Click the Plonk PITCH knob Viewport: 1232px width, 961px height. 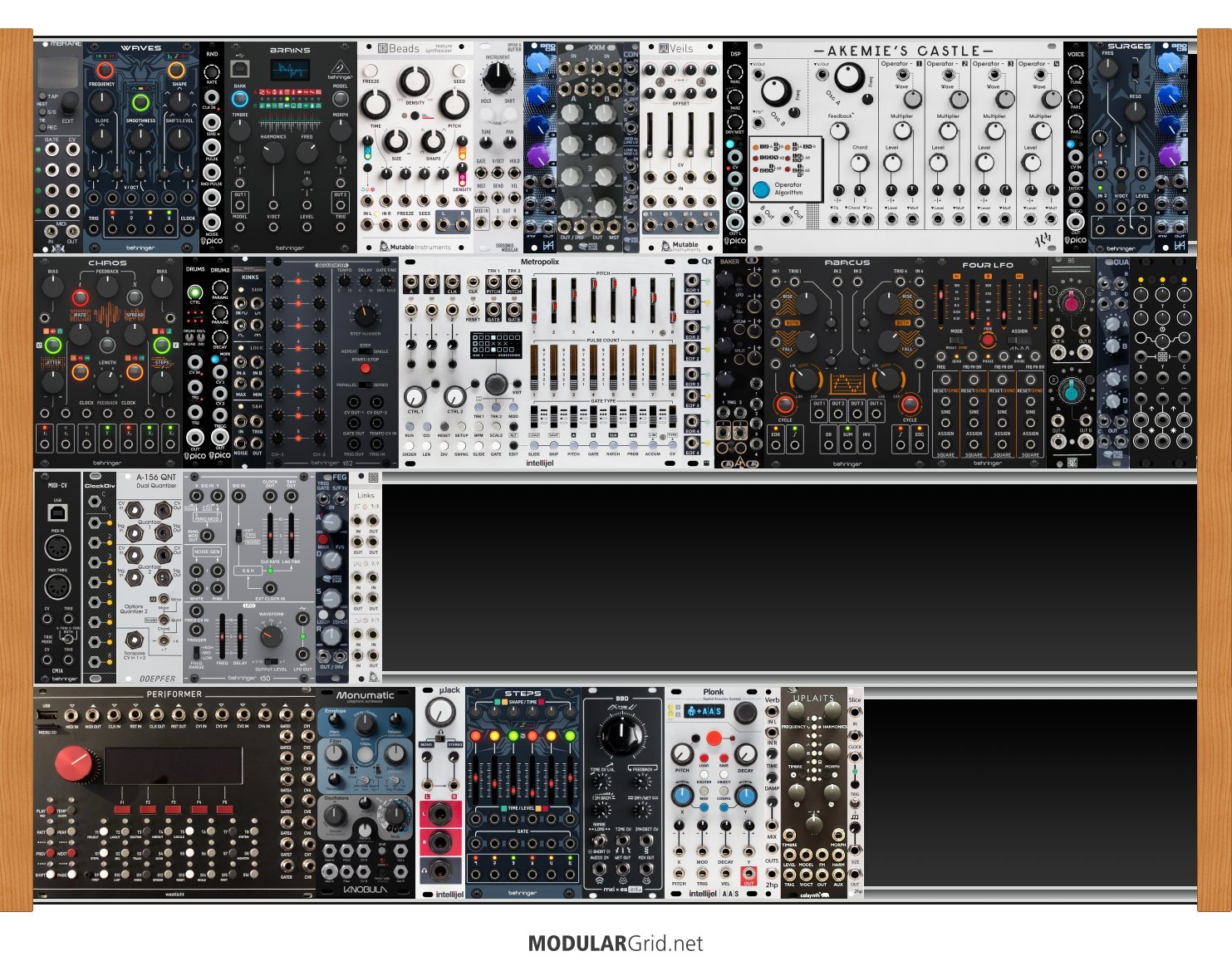tap(682, 754)
